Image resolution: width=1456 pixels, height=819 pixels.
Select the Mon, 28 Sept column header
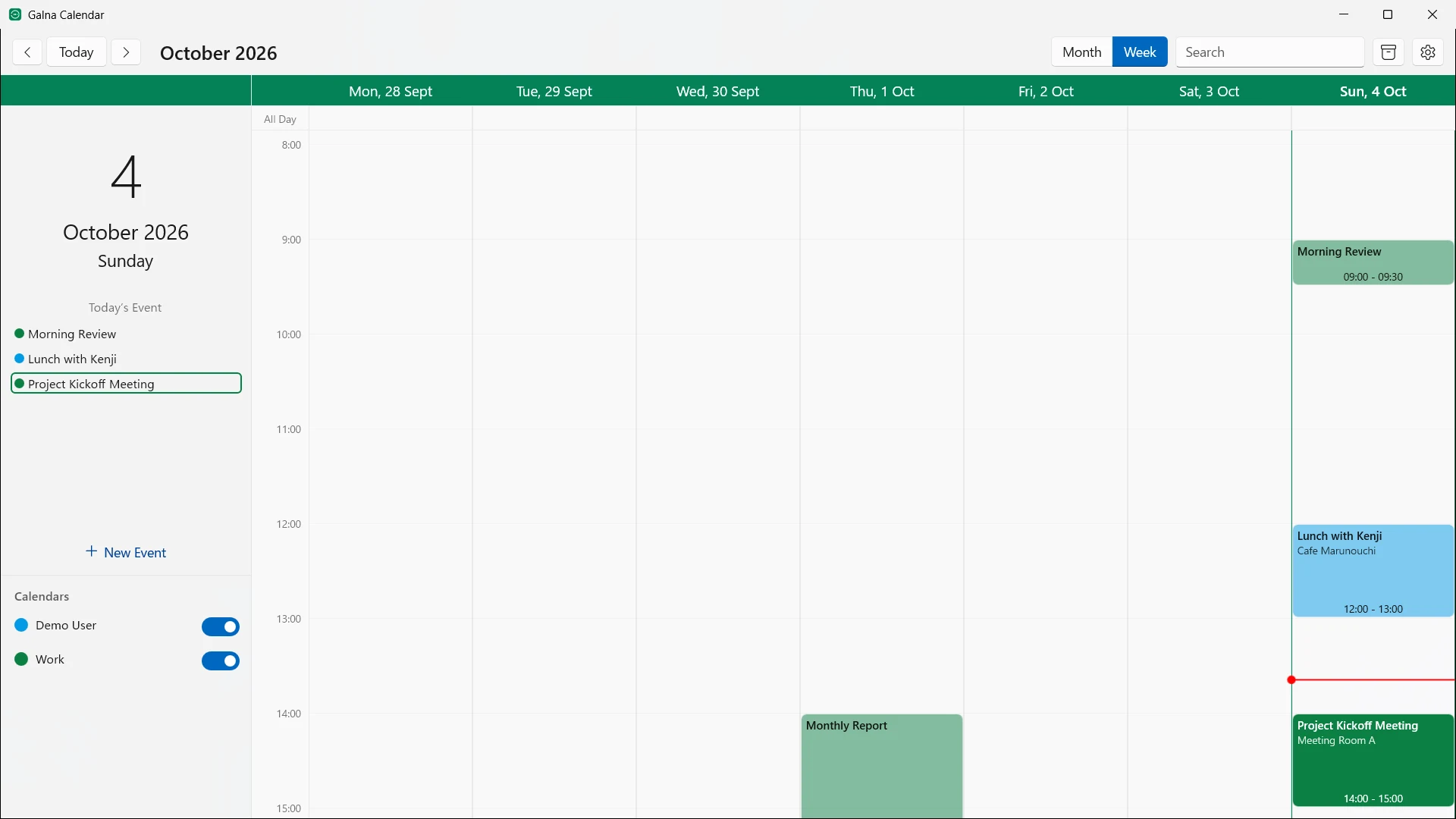tap(391, 91)
